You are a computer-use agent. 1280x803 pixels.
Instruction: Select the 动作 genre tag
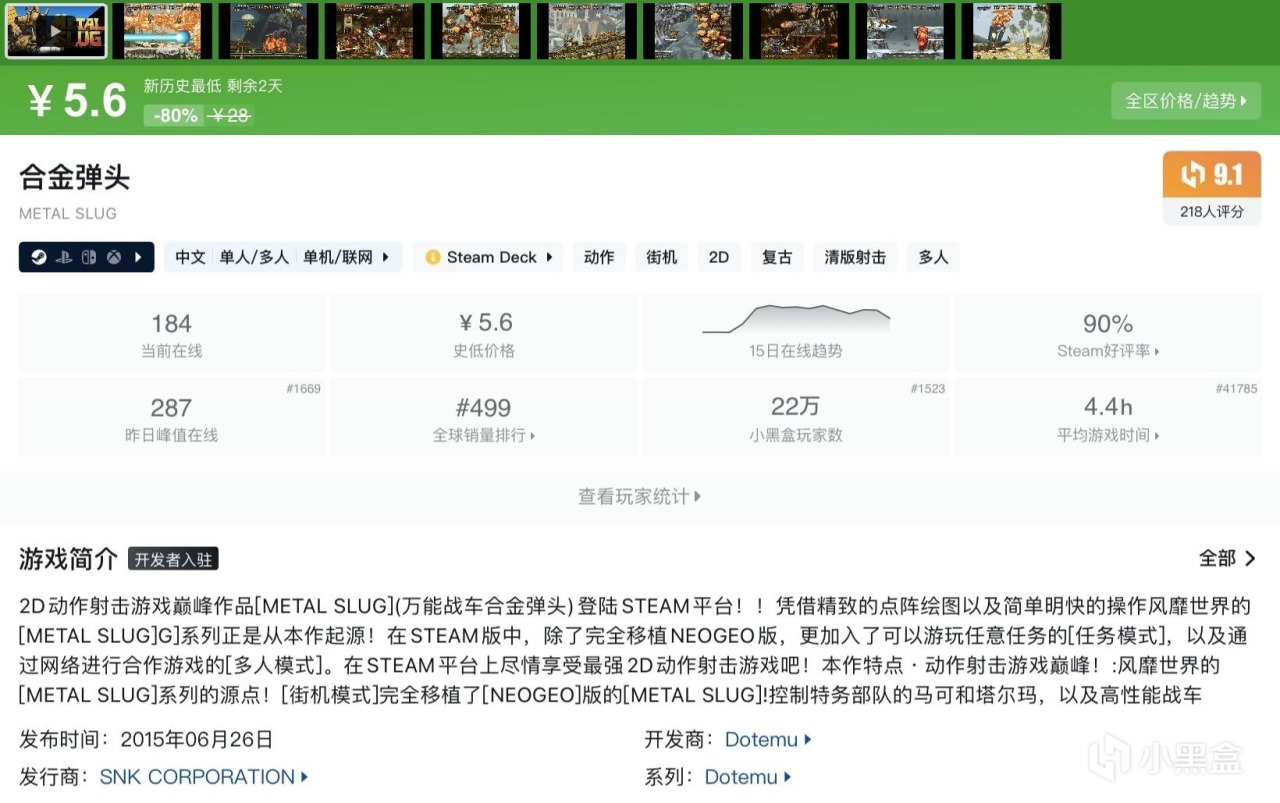point(599,257)
